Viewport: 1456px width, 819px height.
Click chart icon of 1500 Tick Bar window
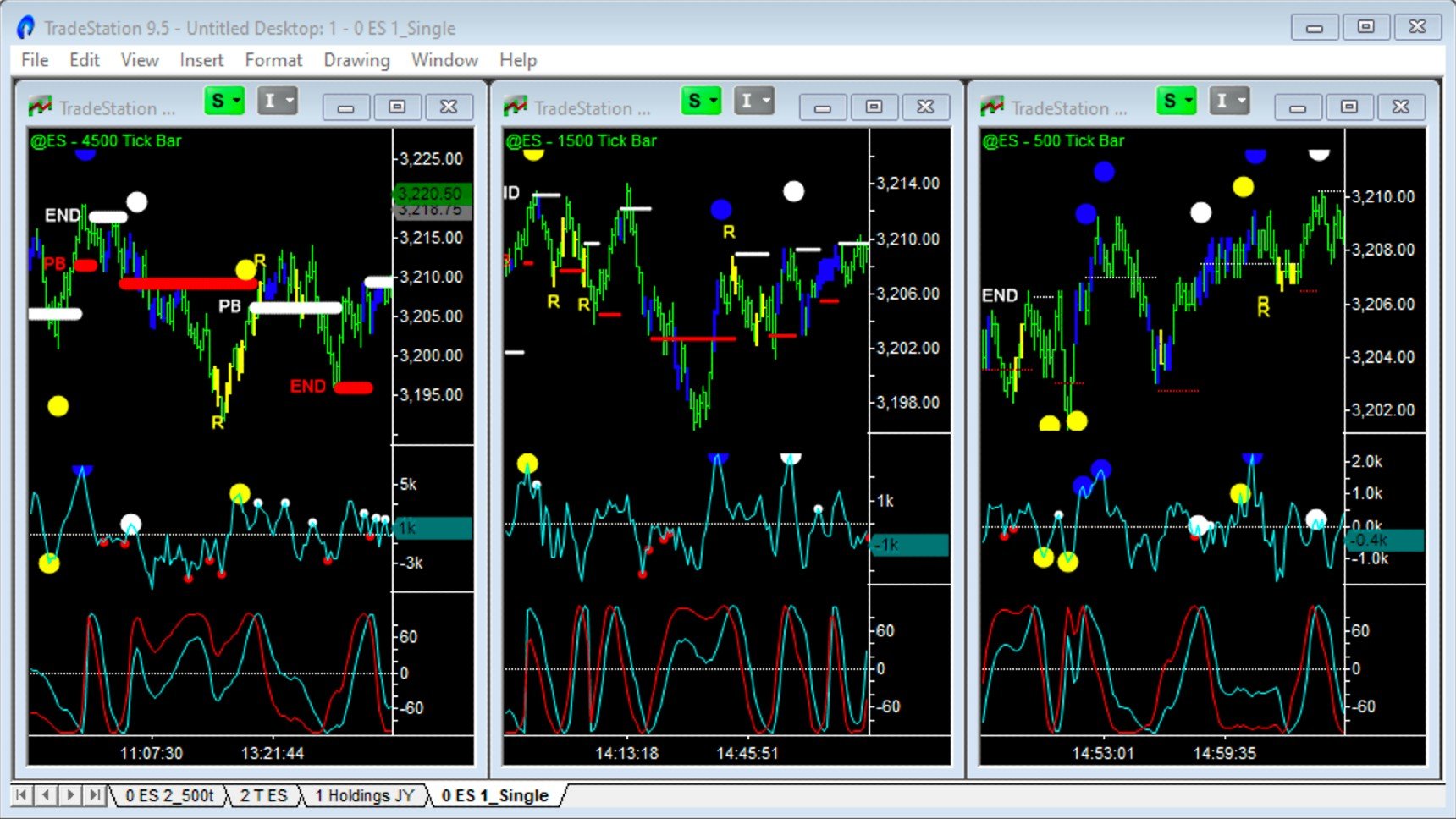(x=515, y=107)
